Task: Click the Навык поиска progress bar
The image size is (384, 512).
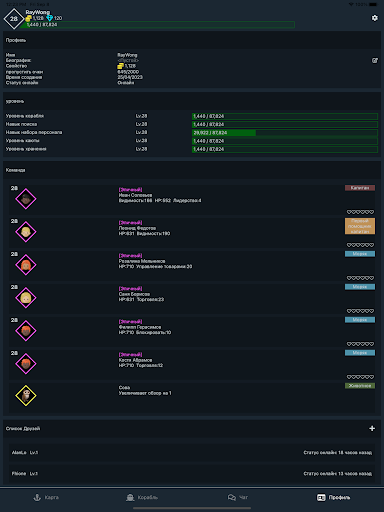Action: click(285, 124)
